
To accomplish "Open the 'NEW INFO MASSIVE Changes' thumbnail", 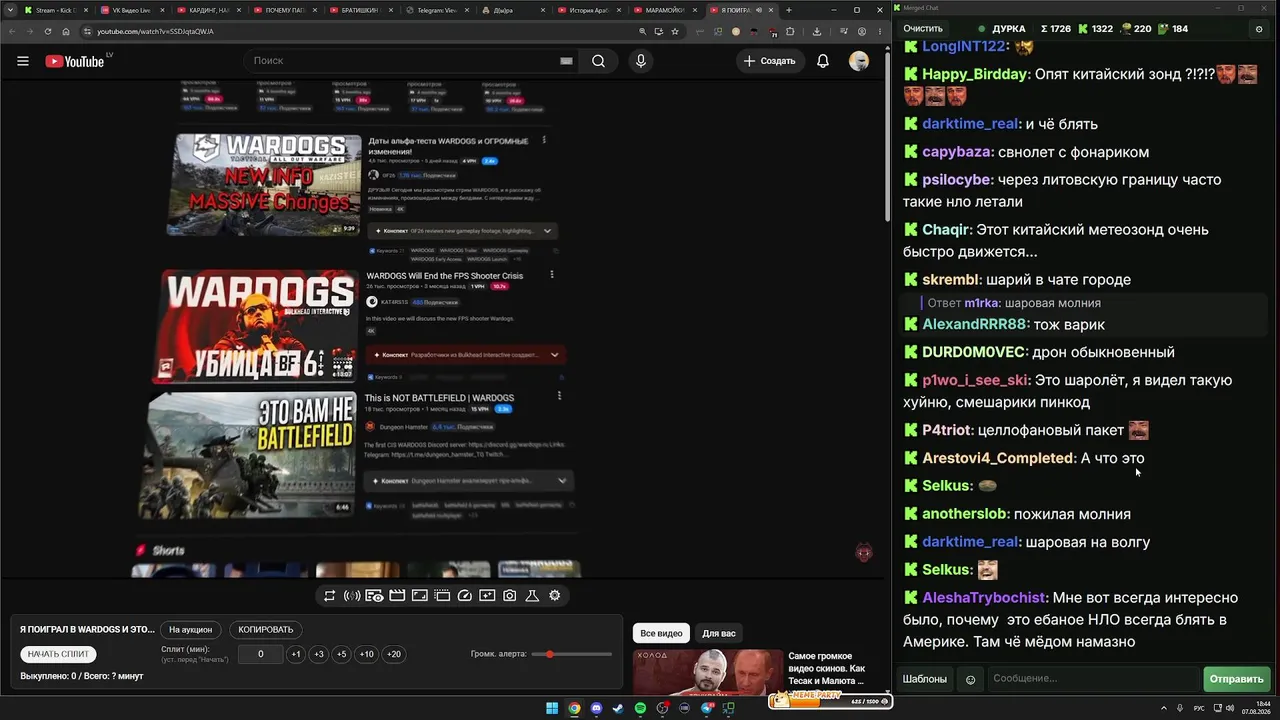I will click(x=264, y=185).
